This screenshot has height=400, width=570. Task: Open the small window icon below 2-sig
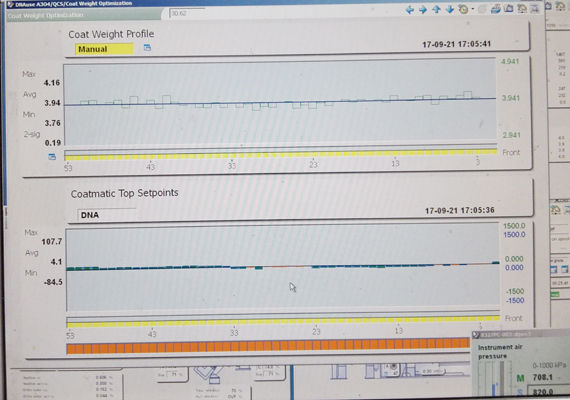tap(52, 157)
